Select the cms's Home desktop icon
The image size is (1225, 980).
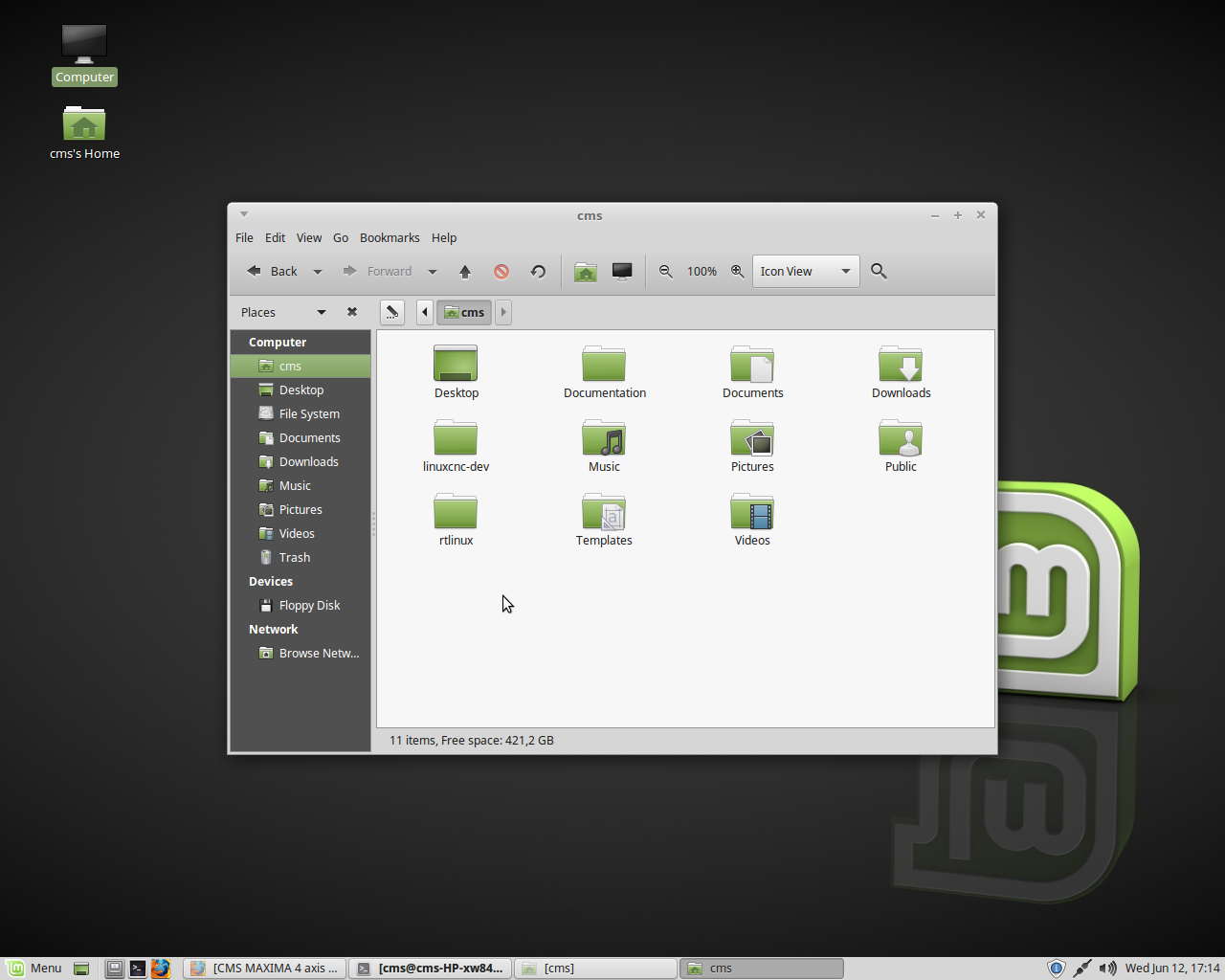(84, 133)
